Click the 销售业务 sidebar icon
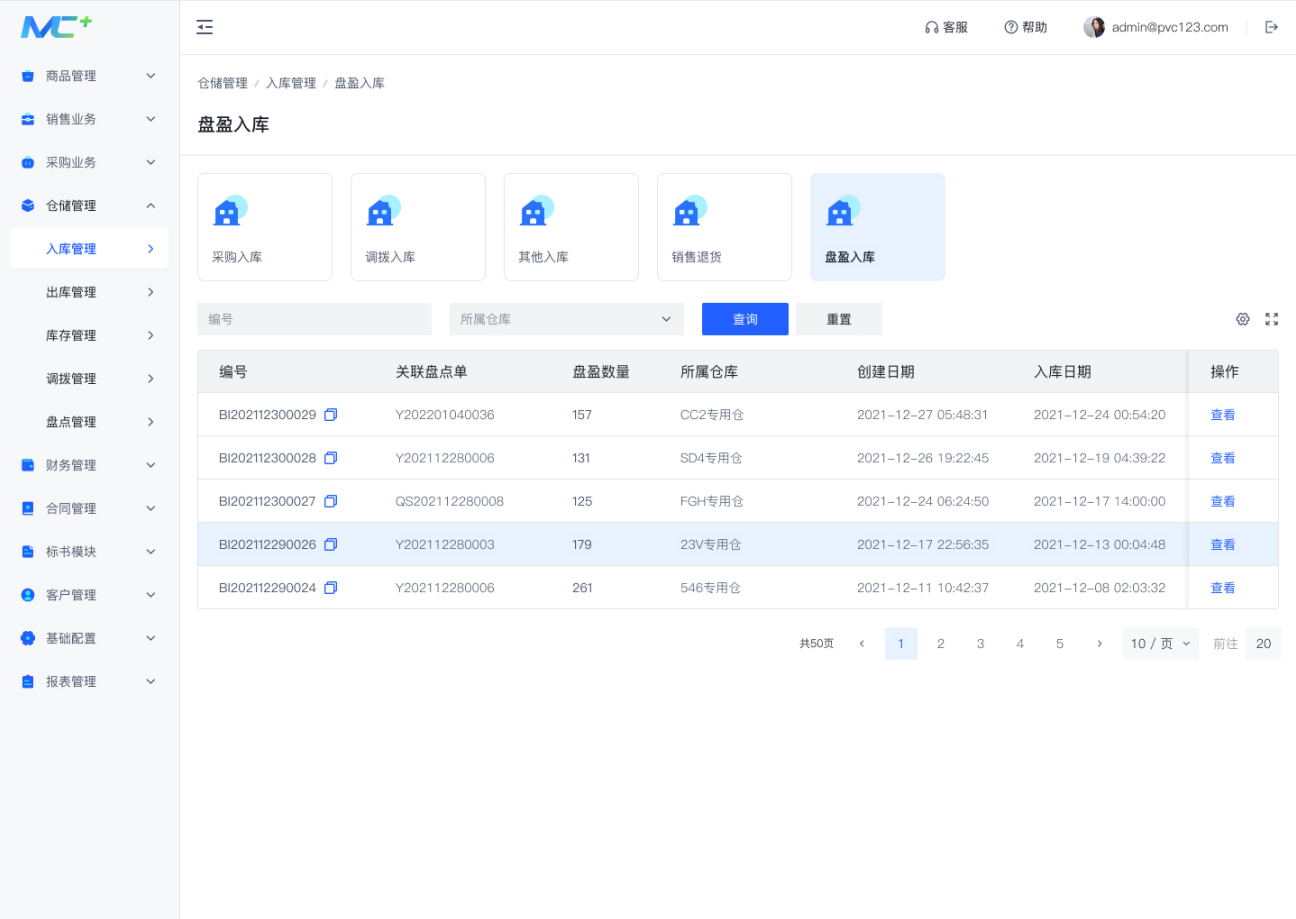1296x919 pixels. (x=28, y=119)
